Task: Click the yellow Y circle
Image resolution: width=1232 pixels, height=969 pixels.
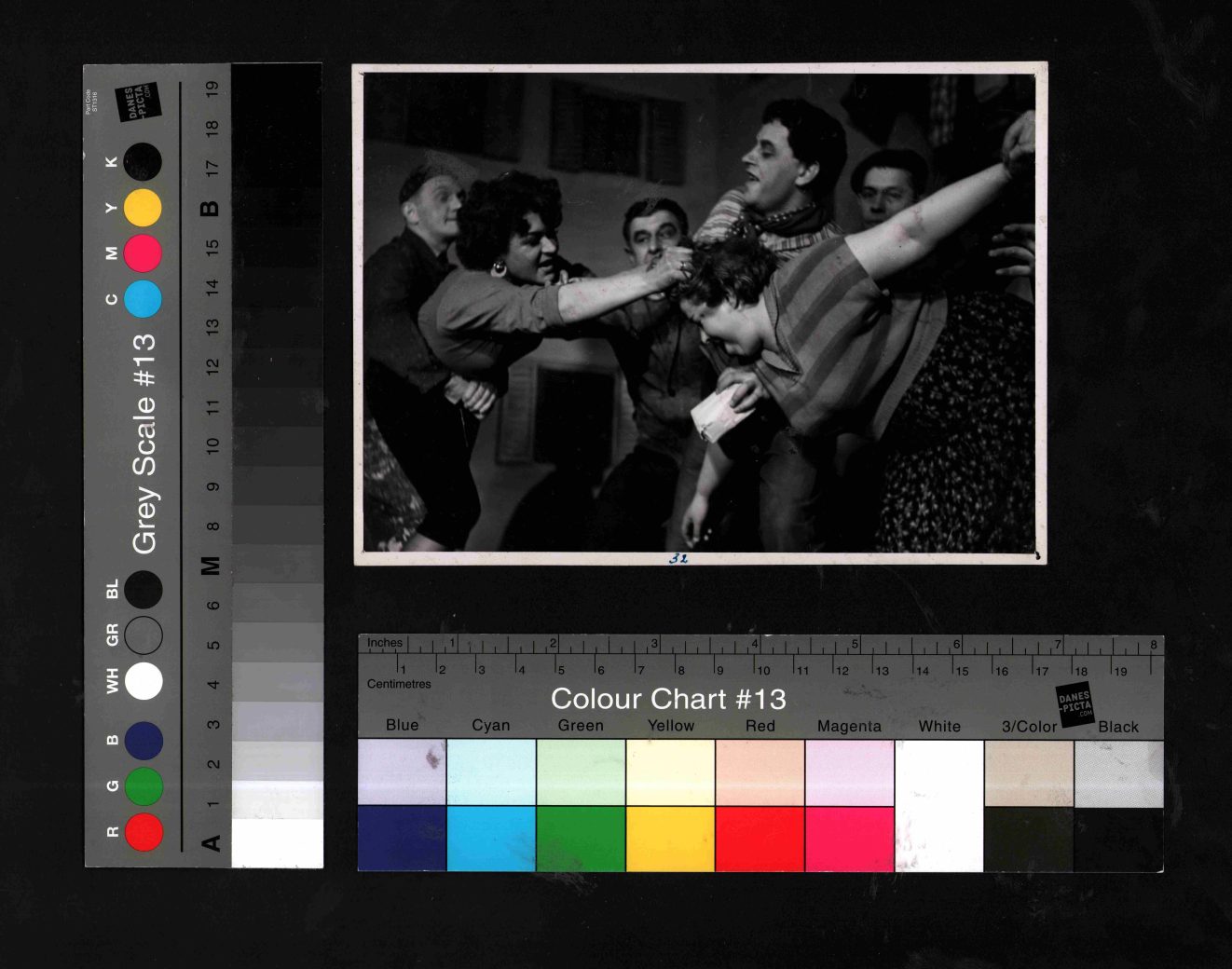Action: 143,208
